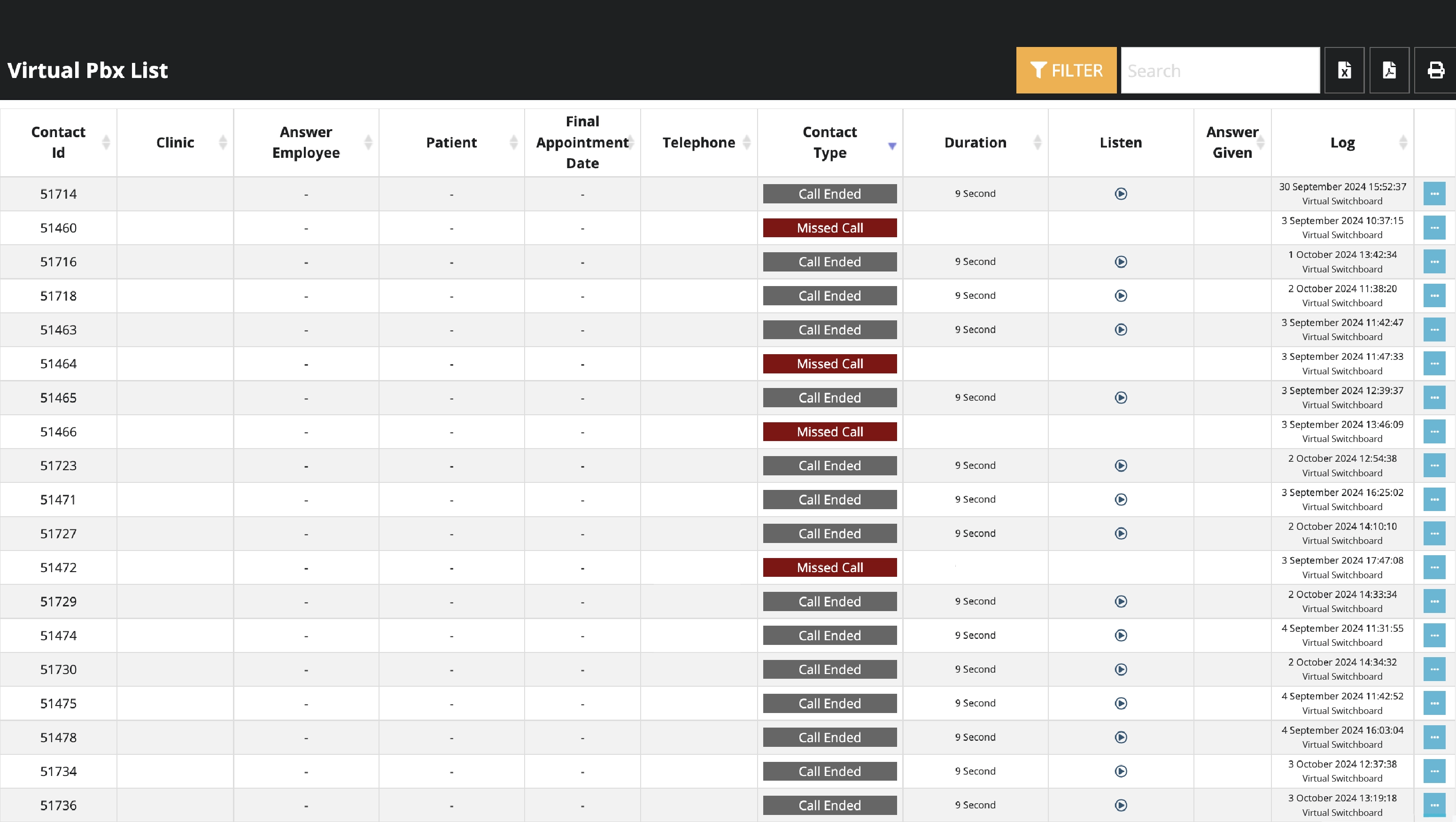Image resolution: width=1456 pixels, height=822 pixels.
Task: Sort table by Log column
Action: (x=1342, y=142)
